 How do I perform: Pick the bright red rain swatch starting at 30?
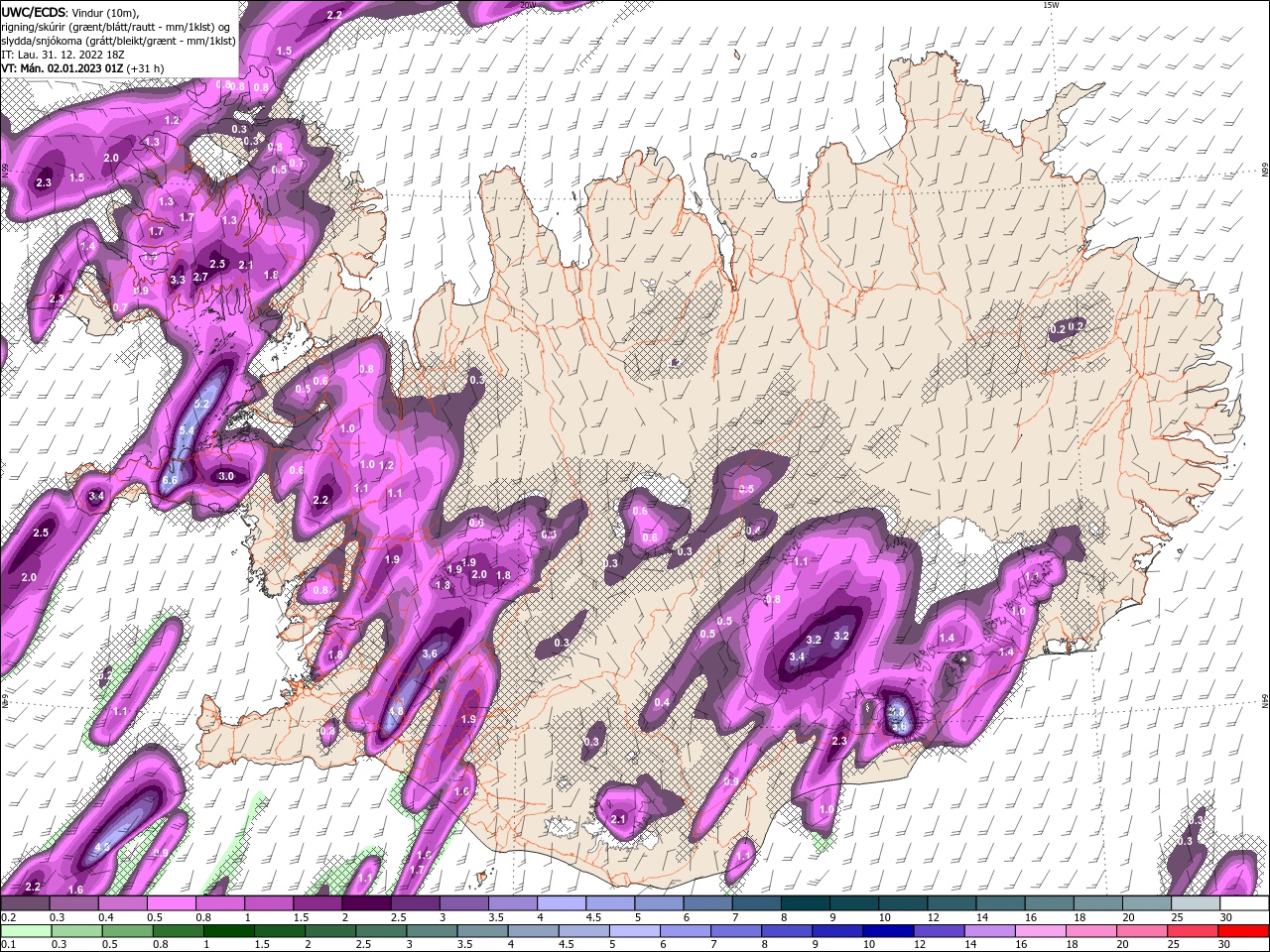1243,931
